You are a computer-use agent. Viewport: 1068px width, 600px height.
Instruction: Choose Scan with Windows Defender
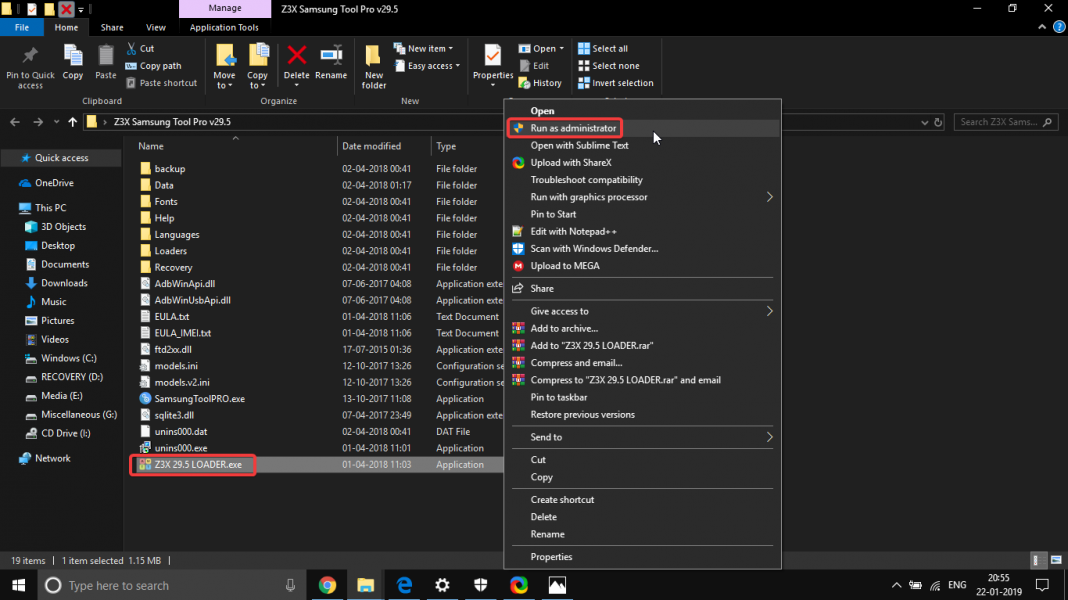pos(594,248)
